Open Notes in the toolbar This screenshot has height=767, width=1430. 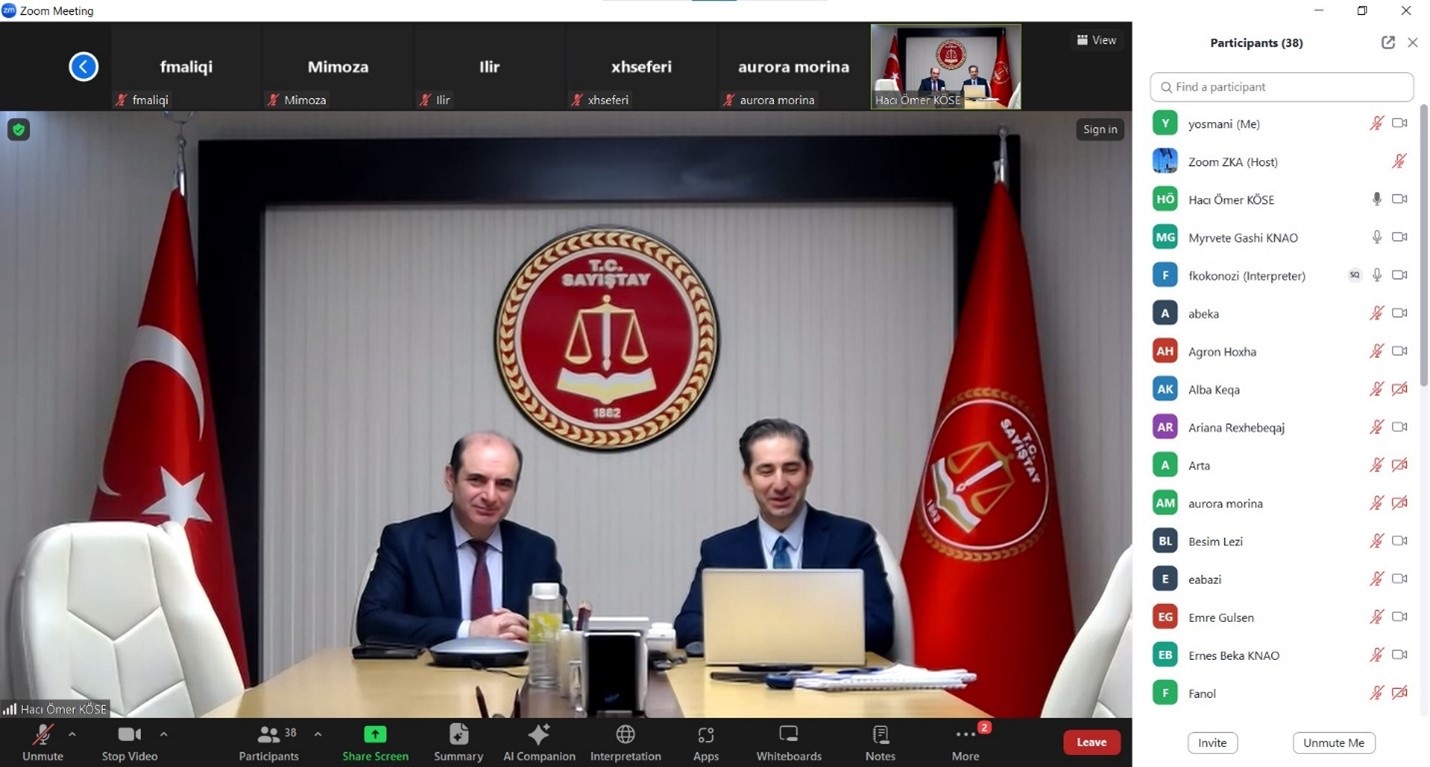pyautogui.click(x=880, y=741)
